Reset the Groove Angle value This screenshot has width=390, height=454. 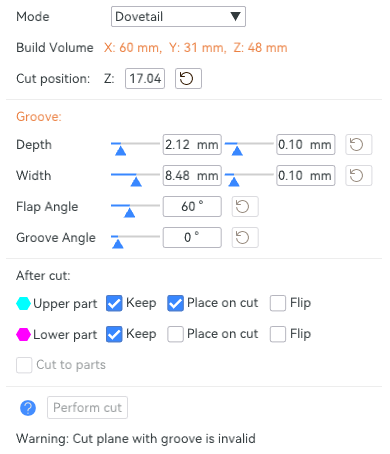point(245,238)
